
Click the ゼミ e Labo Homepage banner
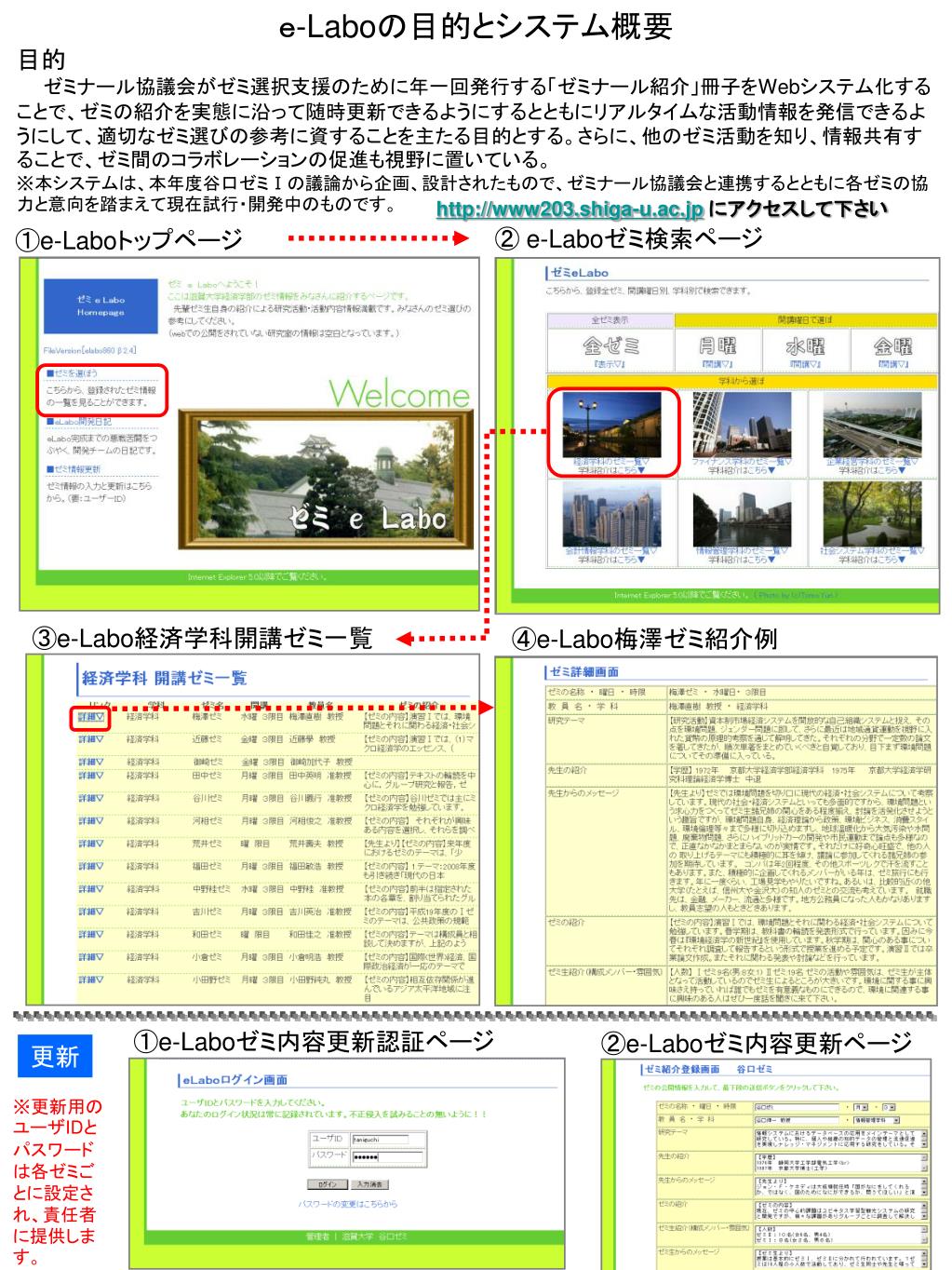[x=101, y=306]
